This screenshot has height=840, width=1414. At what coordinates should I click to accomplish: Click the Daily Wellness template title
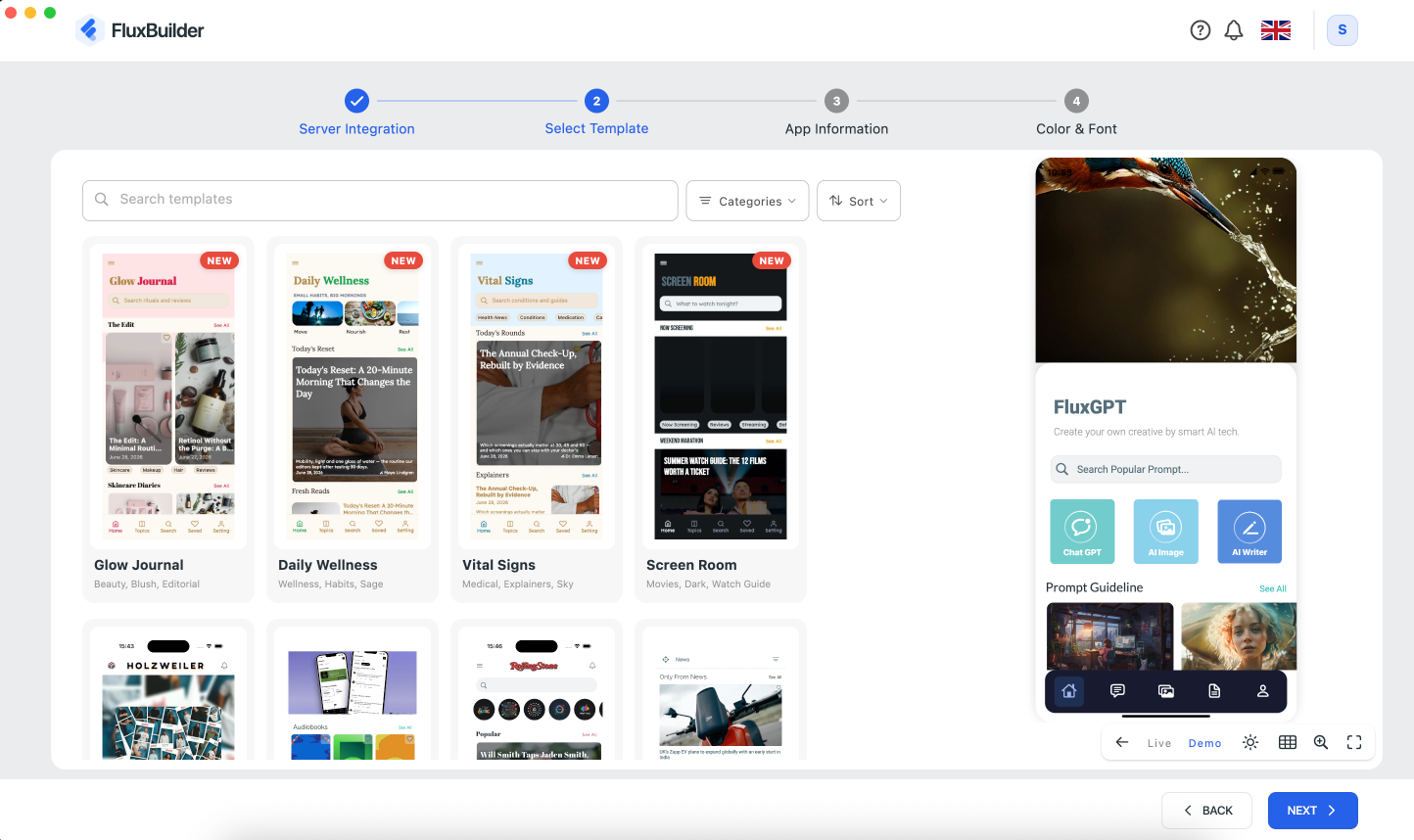328,565
